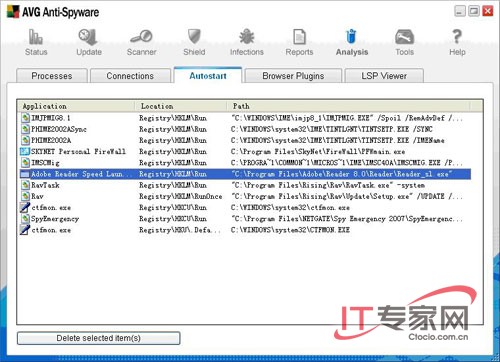Viewport: 500px width, 362px height.
Task: Open the Update section icon
Action: point(88,37)
